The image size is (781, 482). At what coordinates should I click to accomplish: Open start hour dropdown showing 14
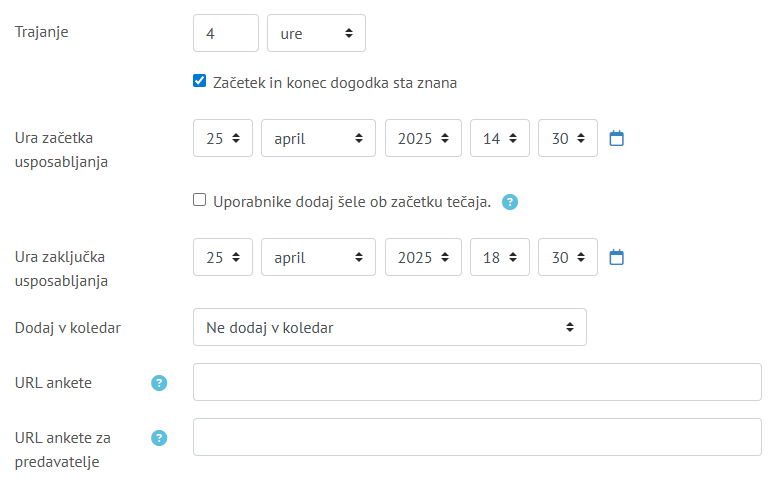click(499, 138)
